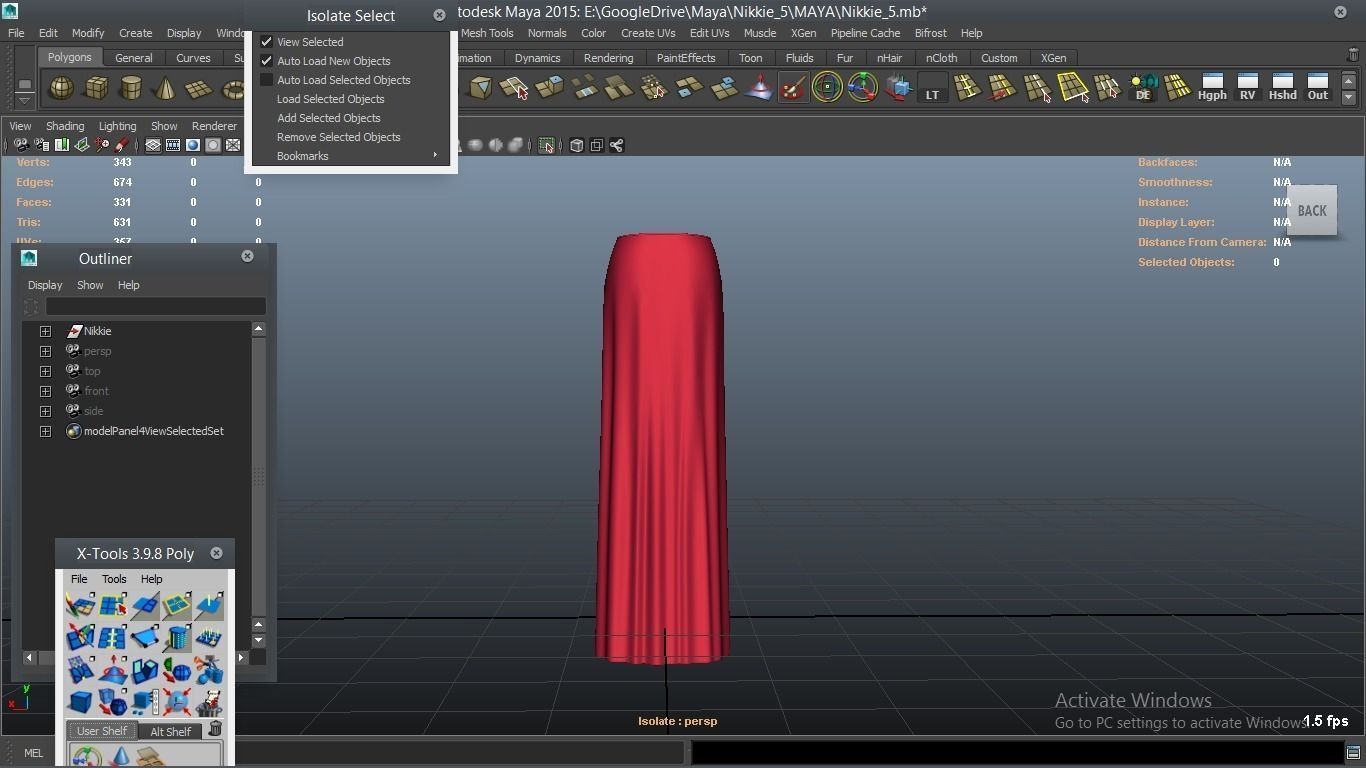Switch to Alt Shelf in X-Tools

[170, 731]
